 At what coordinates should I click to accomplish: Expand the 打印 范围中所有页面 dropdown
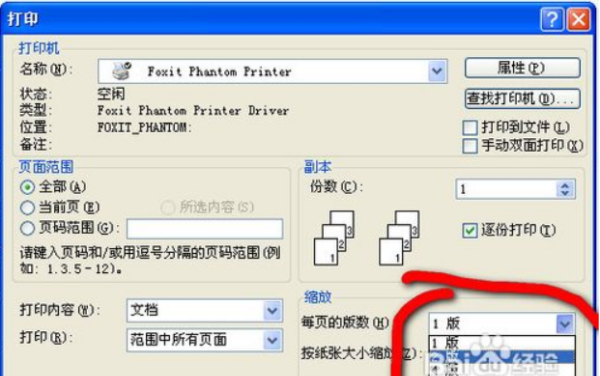[x=272, y=340]
